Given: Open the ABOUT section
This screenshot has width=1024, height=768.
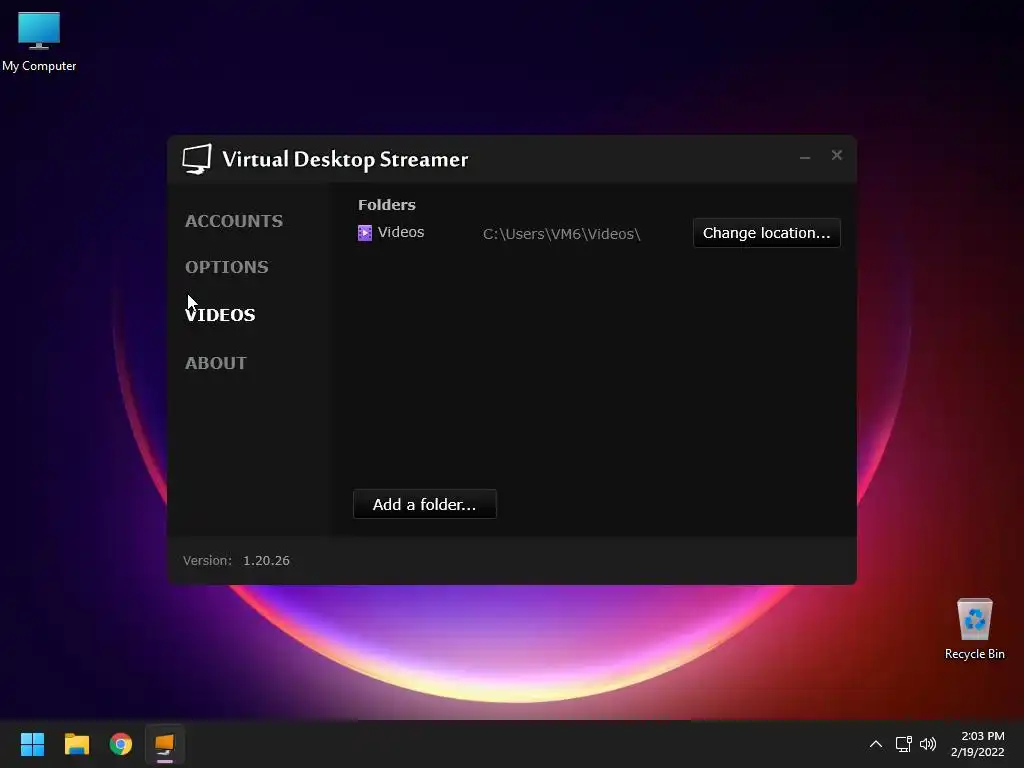Looking at the screenshot, I should [216, 363].
